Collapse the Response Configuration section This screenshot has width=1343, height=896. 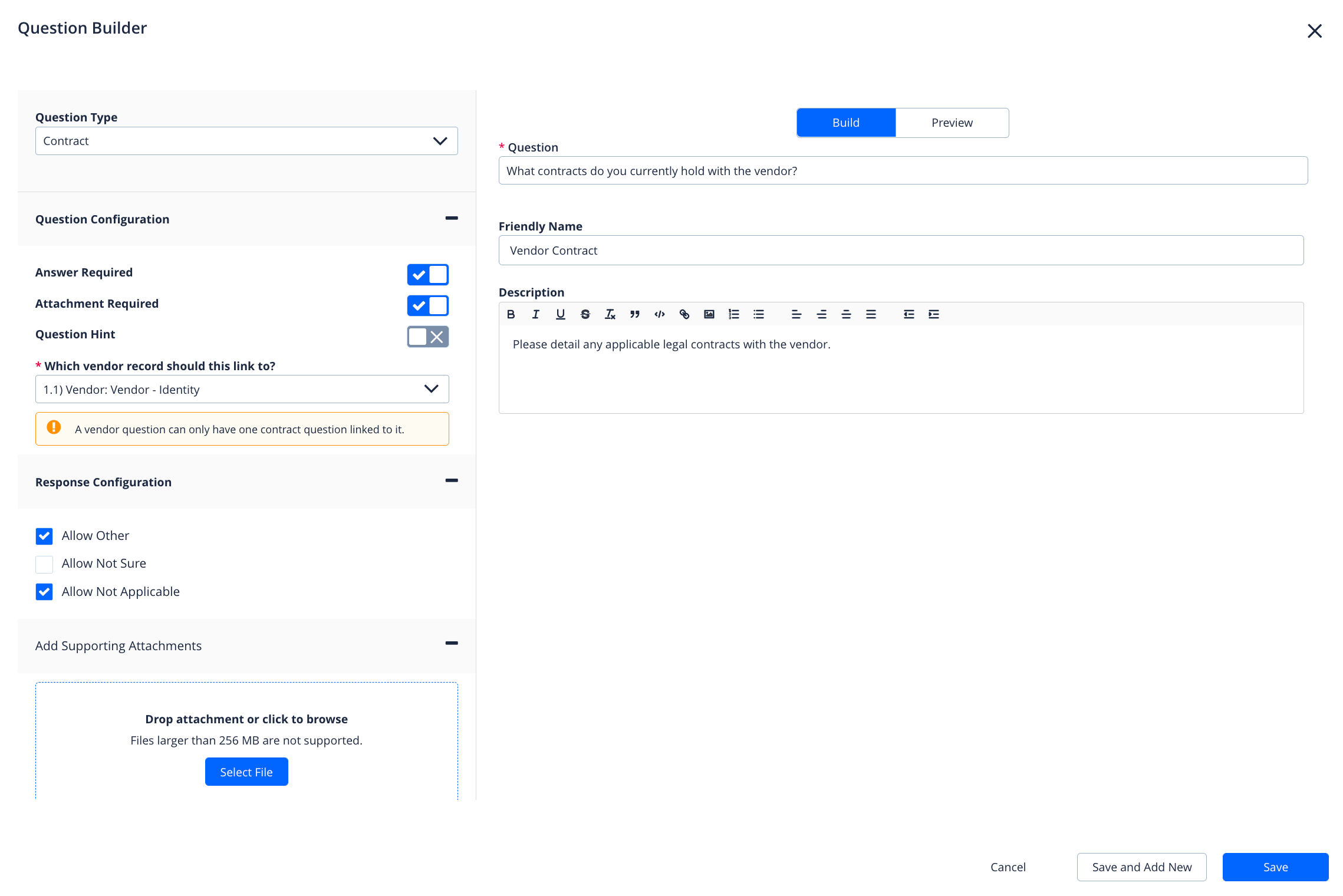tap(451, 481)
